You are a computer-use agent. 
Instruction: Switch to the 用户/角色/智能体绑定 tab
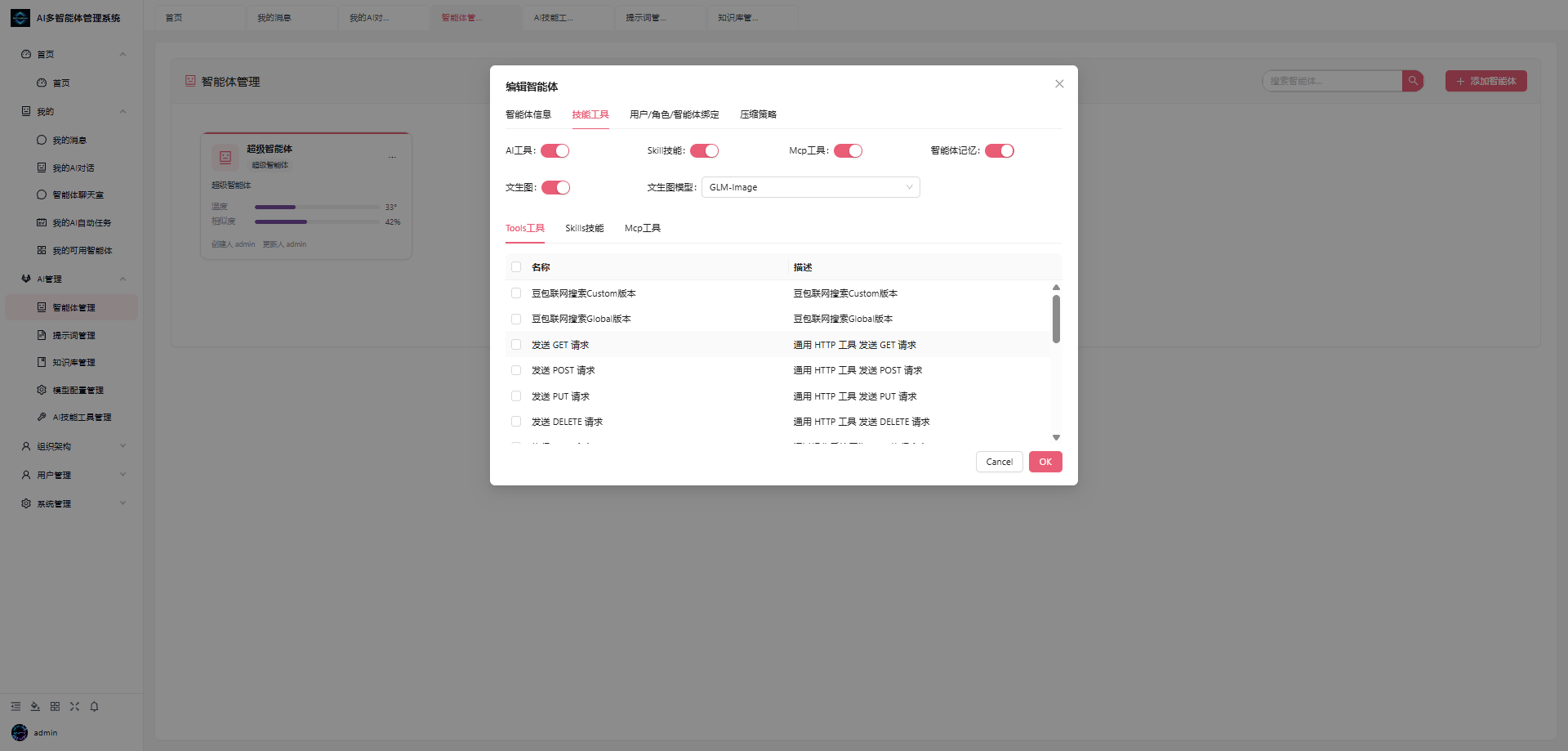(675, 114)
